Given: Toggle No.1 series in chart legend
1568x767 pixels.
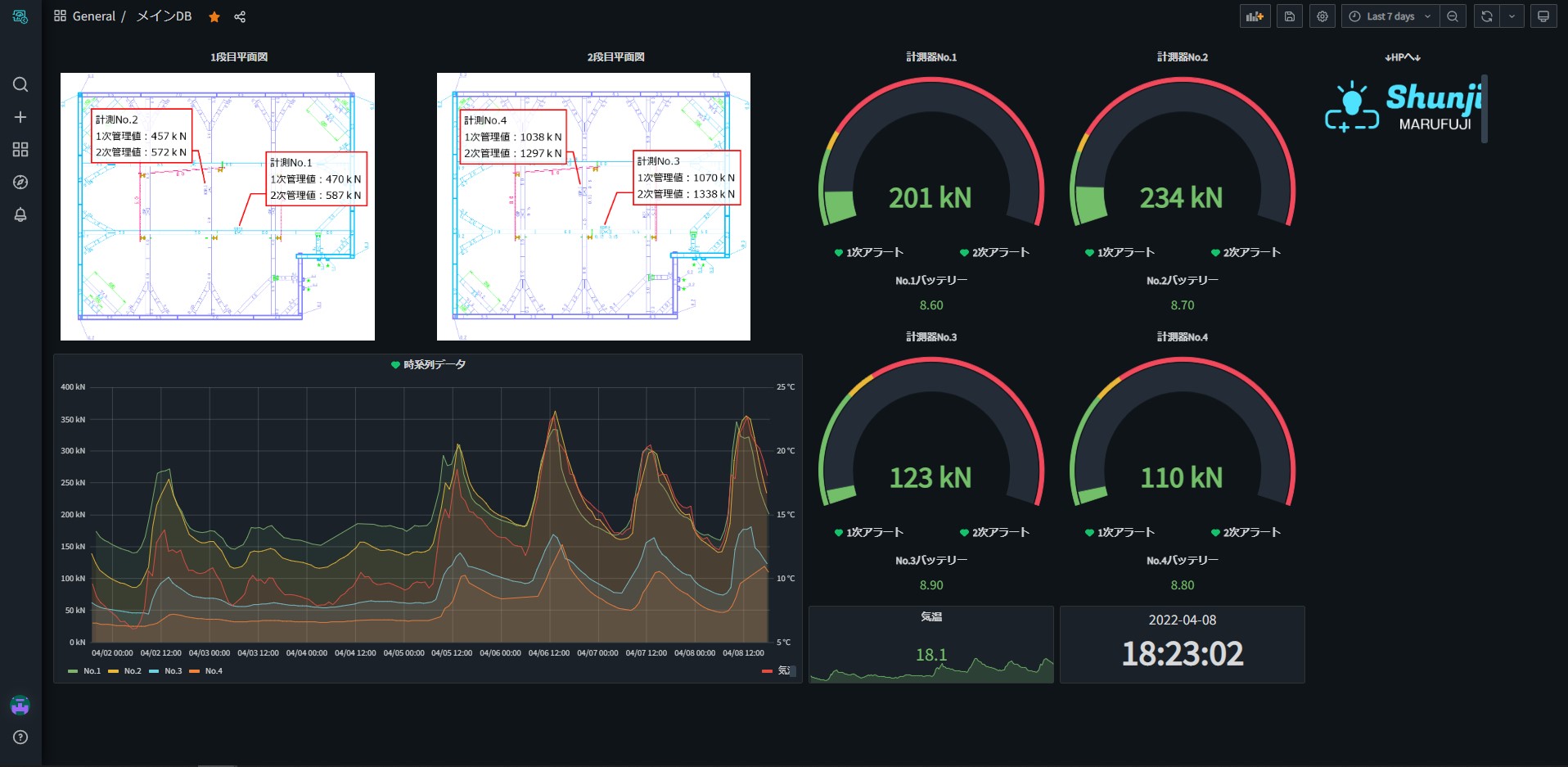Looking at the screenshot, I should point(92,671).
